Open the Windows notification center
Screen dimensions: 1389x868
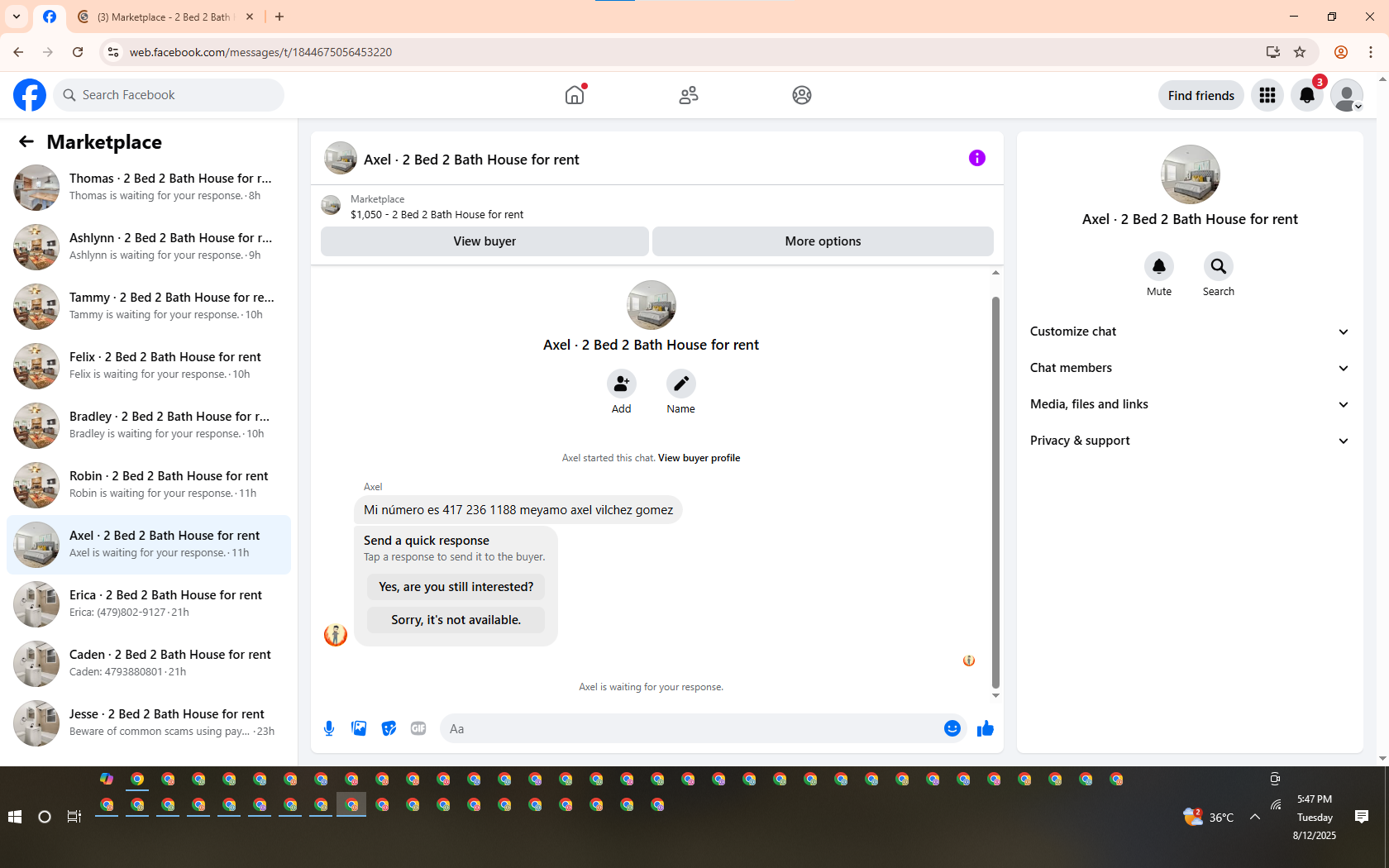pyautogui.click(x=1362, y=817)
